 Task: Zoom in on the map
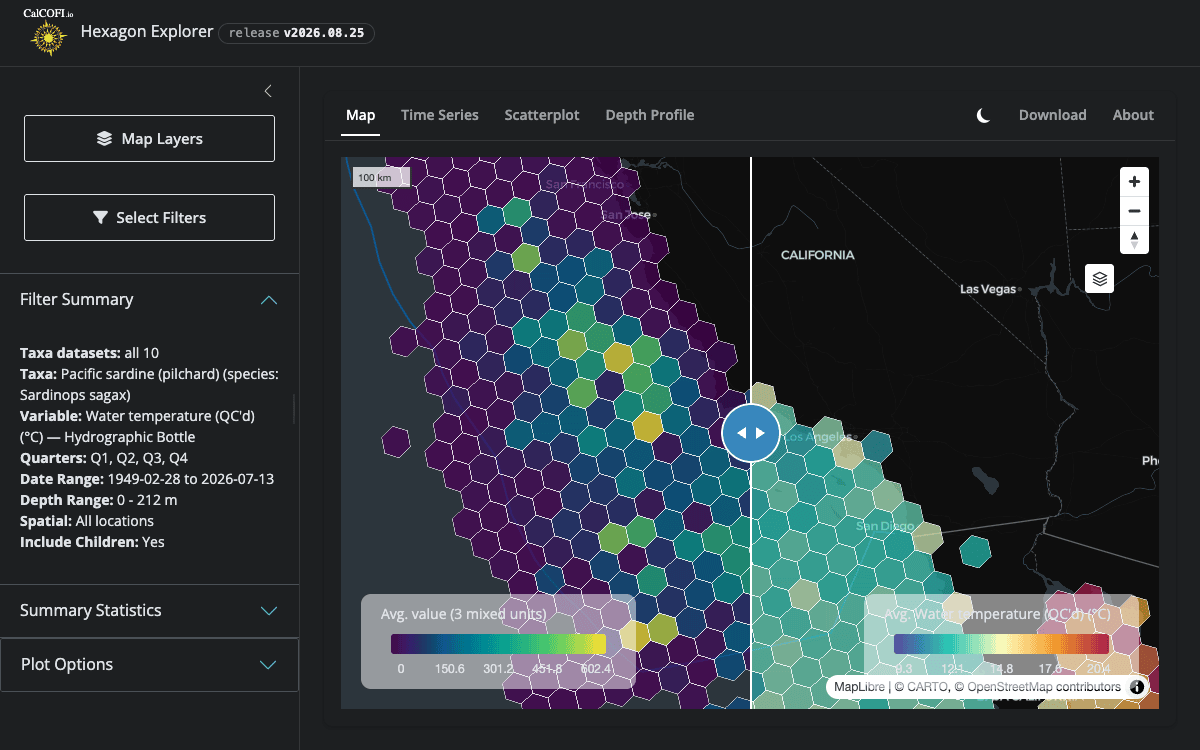pos(1134,182)
